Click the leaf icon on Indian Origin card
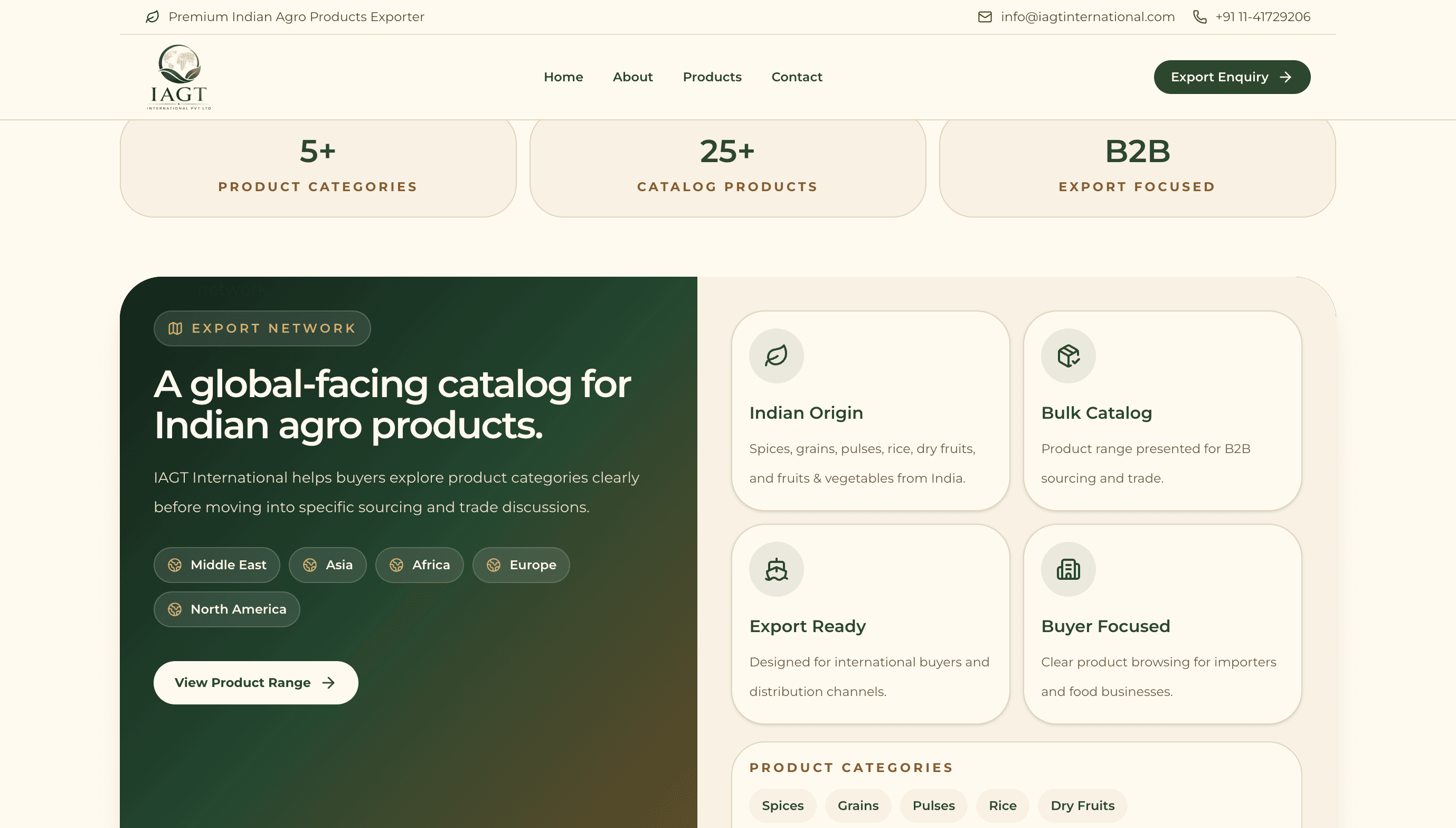 pyautogui.click(x=776, y=356)
